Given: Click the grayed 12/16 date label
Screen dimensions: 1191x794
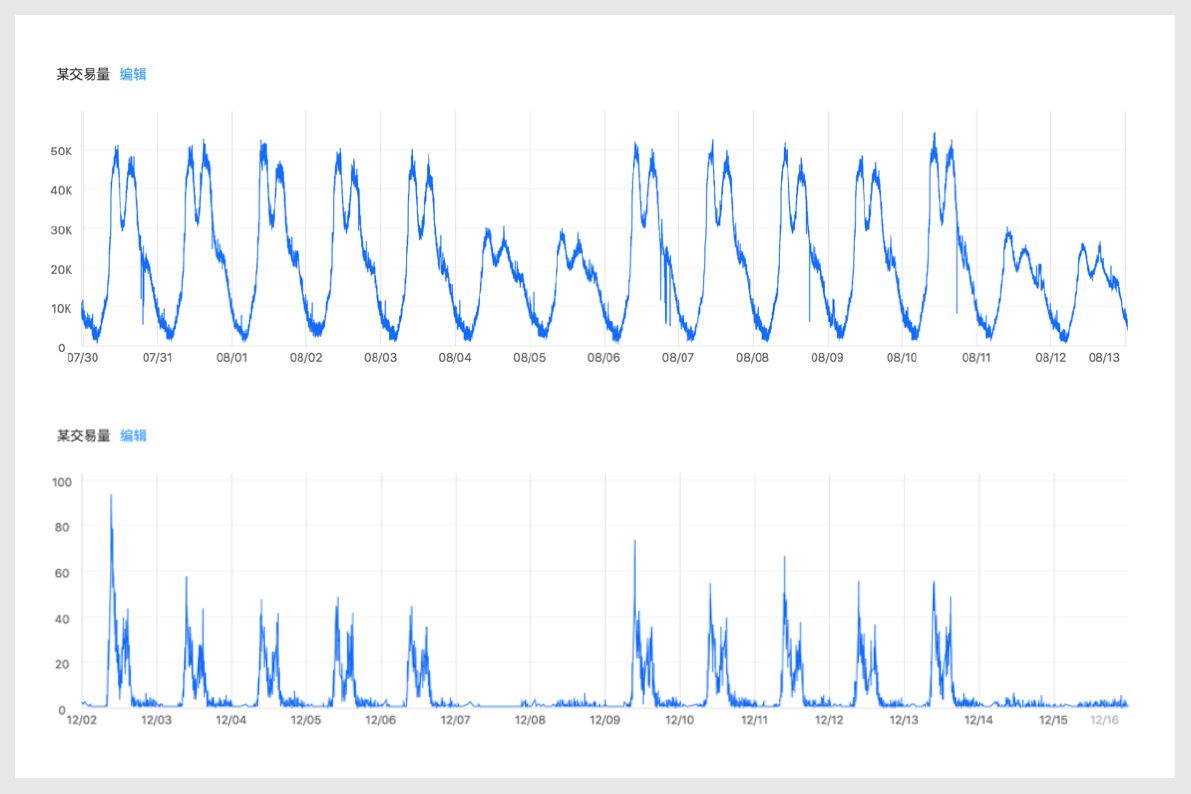Looking at the screenshot, I should 1105,720.
